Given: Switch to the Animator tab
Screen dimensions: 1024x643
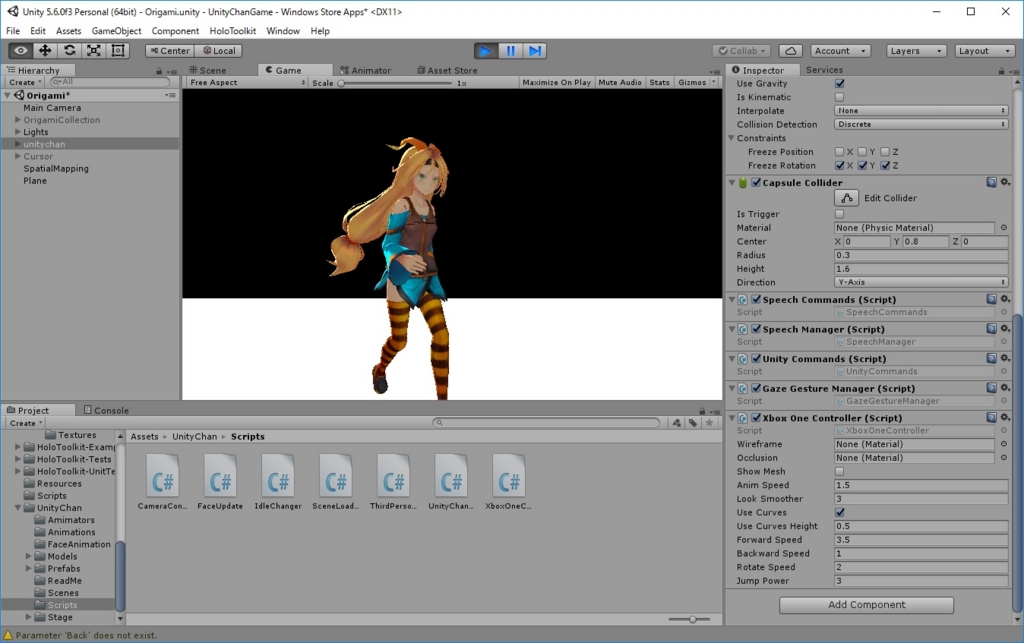Looking at the screenshot, I should tap(366, 70).
